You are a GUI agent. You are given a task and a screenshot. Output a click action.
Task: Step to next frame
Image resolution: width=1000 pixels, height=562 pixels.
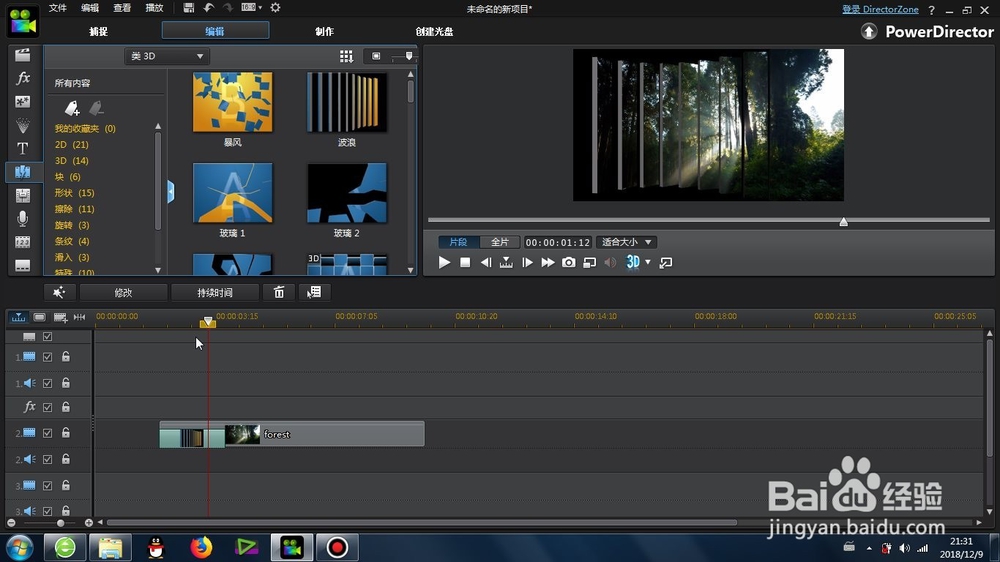(527, 262)
